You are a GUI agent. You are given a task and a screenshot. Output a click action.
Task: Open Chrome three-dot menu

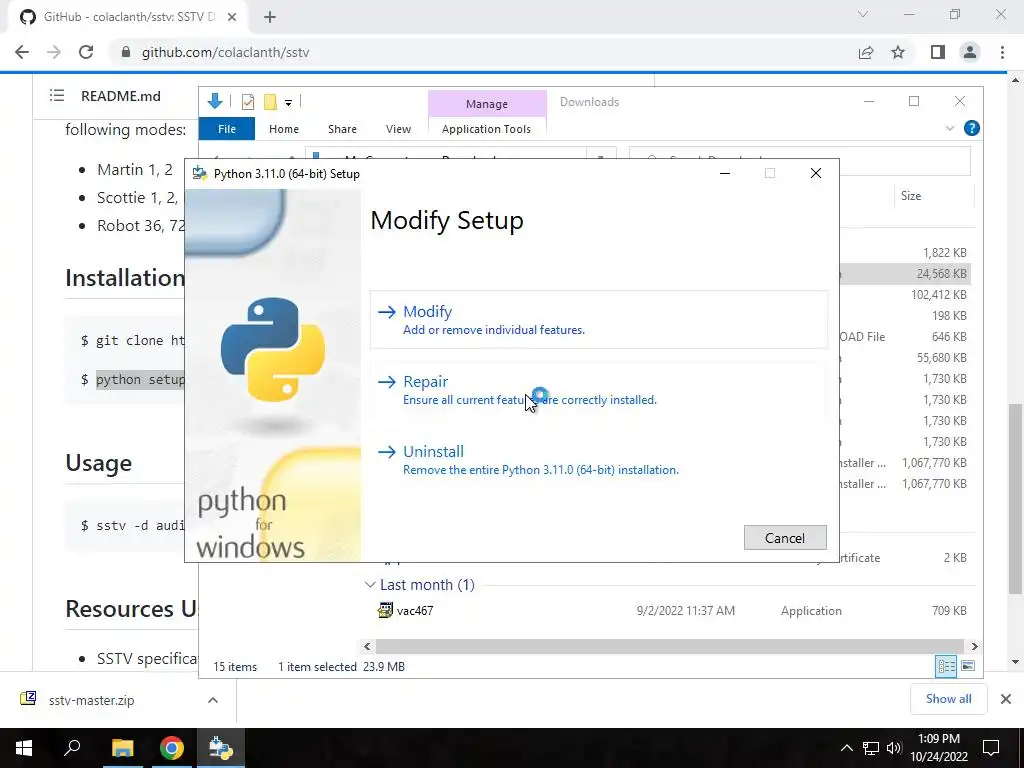click(1002, 52)
